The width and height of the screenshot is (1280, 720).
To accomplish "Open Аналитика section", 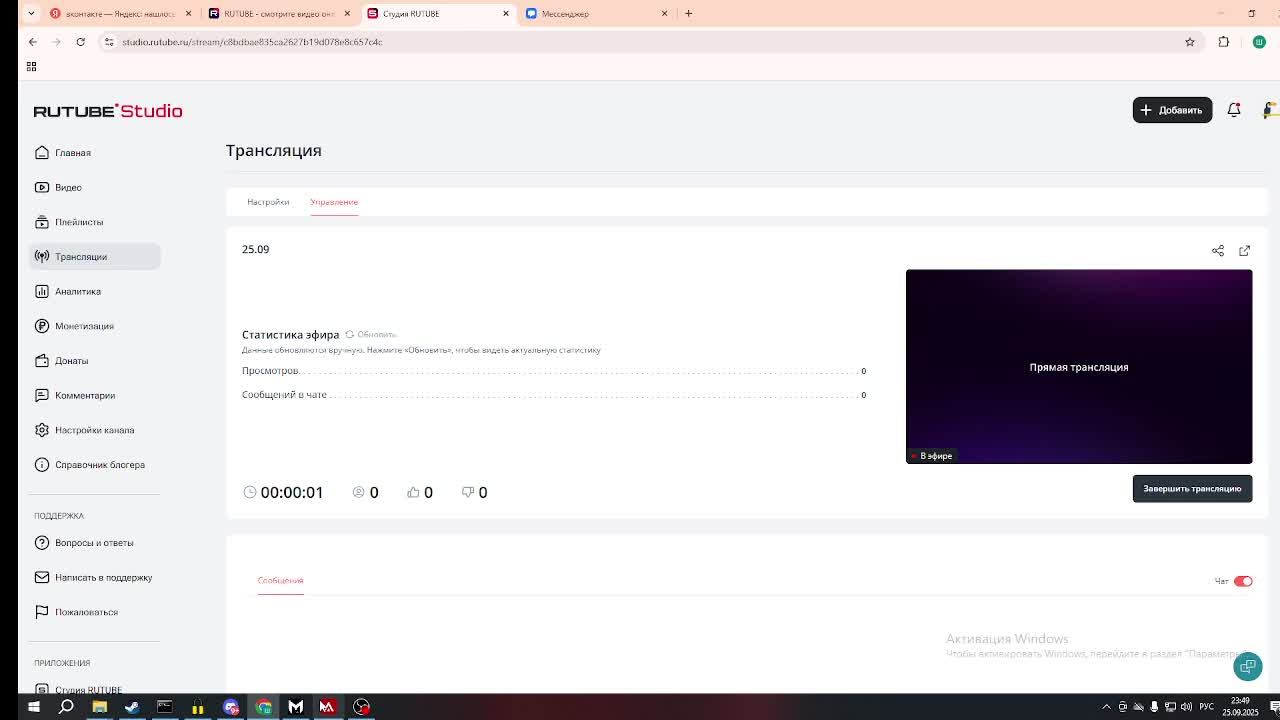I will [x=95, y=291].
